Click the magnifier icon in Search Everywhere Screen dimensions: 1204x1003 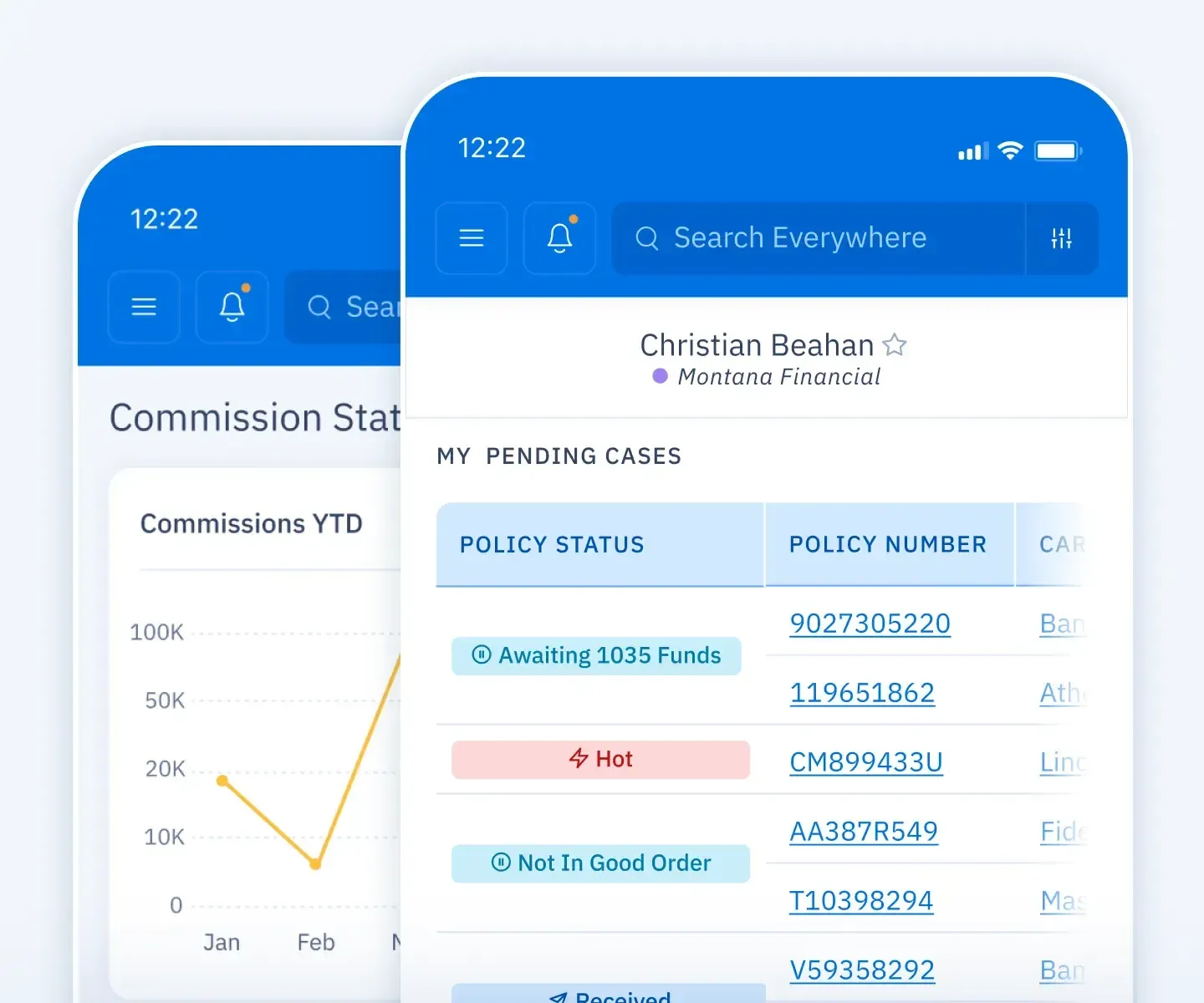tap(646, 239)
